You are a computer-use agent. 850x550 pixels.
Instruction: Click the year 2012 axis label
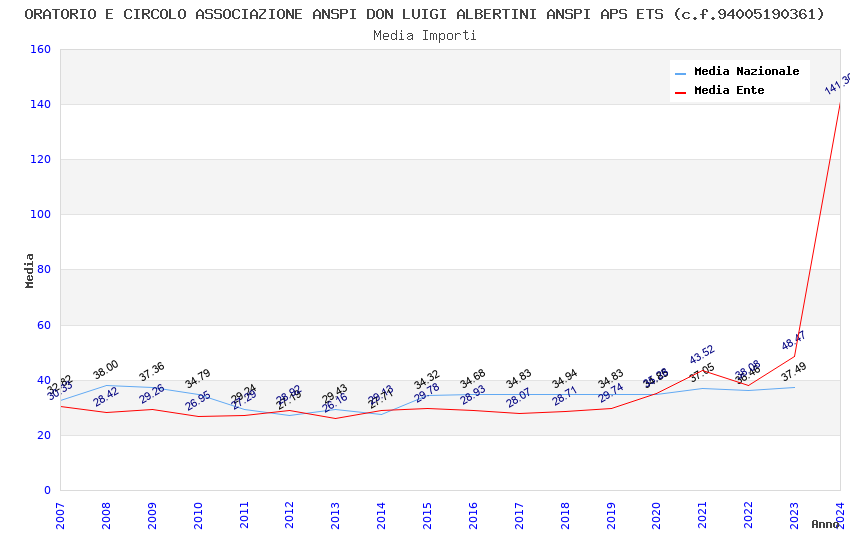point(289,515)
